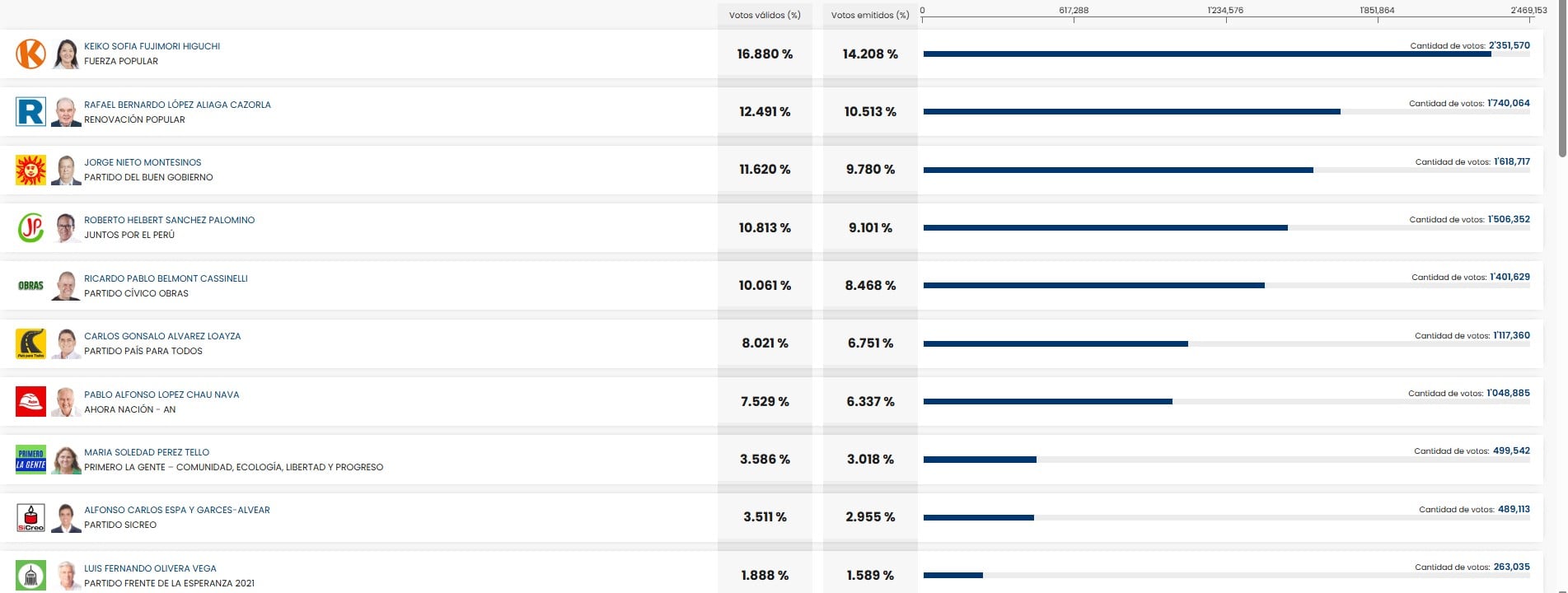Click Partido del Buen Gobierno sun logo
The width and height of the screenshot is (1568, 593).
(30, 170)
